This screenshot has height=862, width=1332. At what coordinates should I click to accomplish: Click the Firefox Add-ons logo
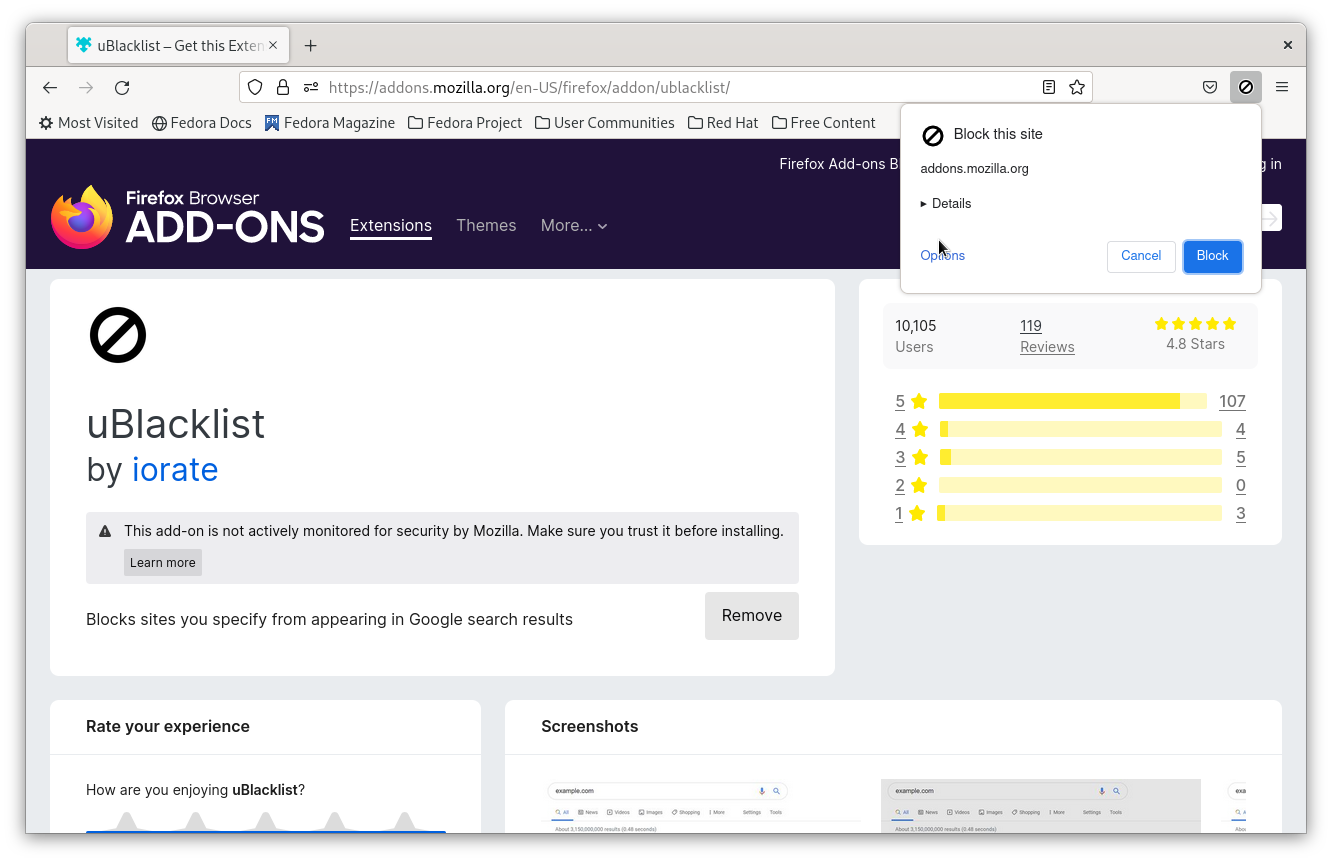(x=188, y=217)
